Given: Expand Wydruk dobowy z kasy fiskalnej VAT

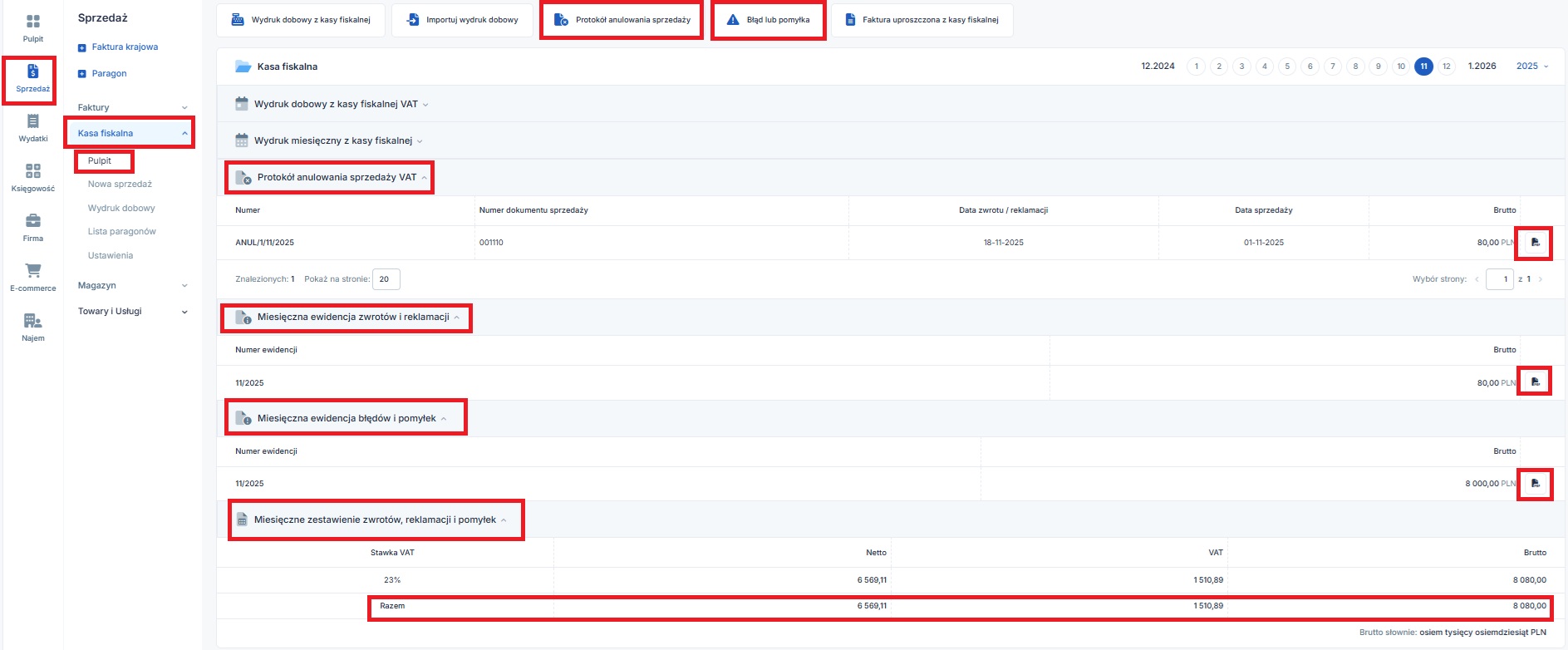Looking at the screenshot, I should (x=337, y=105).
